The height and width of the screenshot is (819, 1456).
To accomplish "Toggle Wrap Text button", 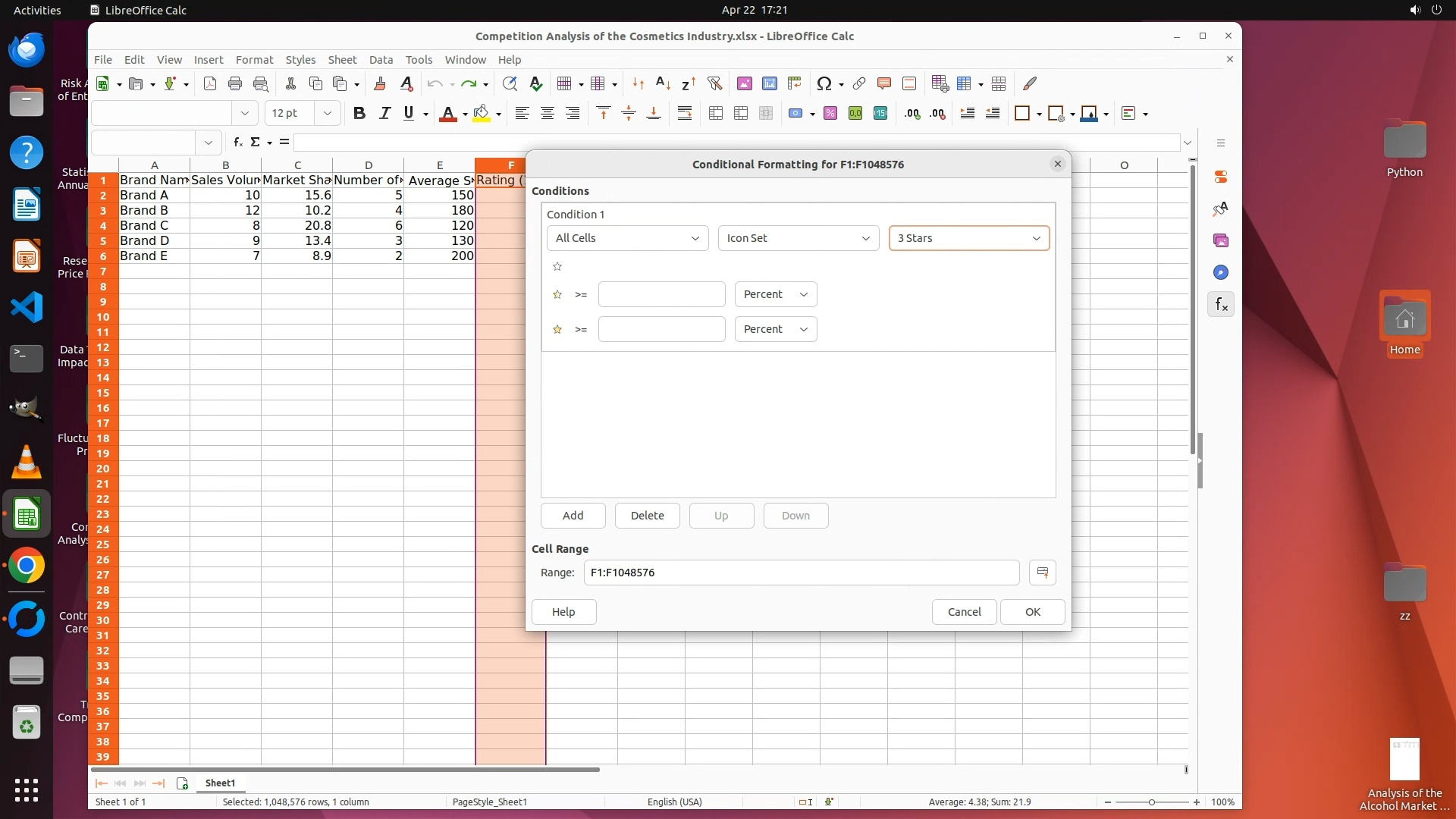I will pyautogui.click(x=685, y=114).
